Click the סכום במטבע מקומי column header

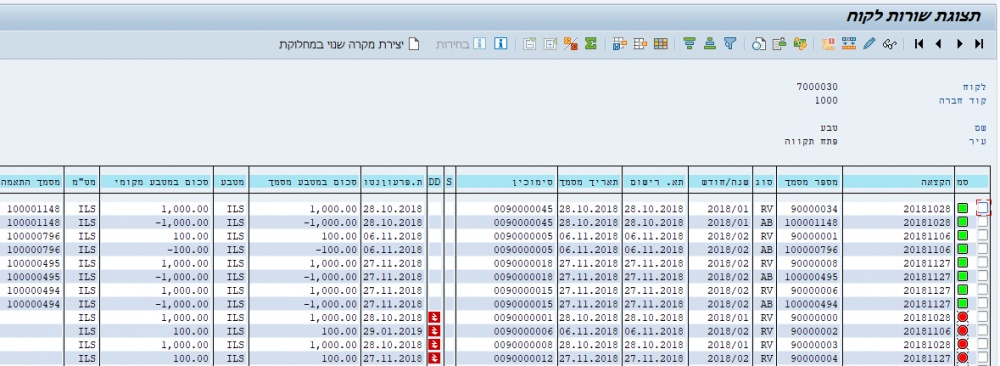[156, 182]
